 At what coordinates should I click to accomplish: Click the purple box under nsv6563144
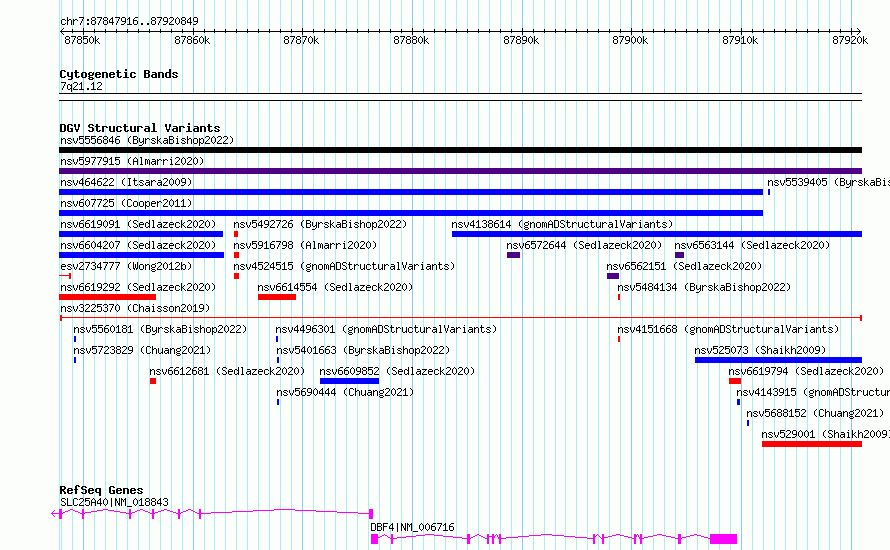pyautogui.click(x=679, y=255)
